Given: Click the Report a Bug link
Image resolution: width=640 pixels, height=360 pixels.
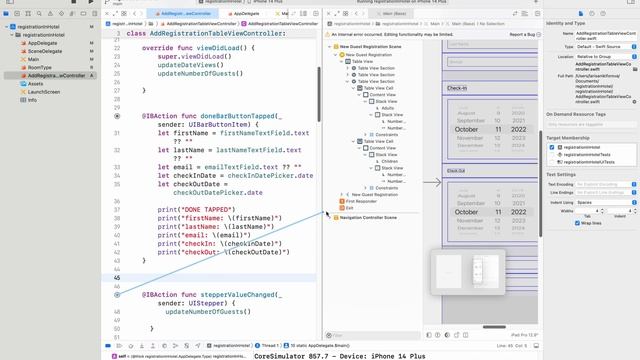Looking at the screenshot, I should point(522,35).
